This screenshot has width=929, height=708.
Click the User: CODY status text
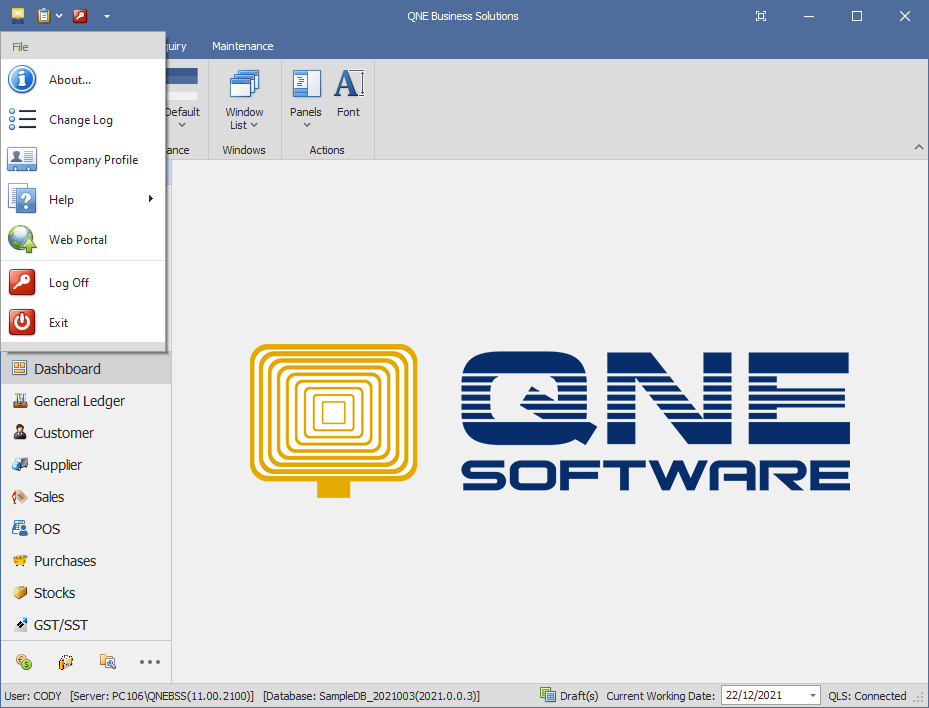33,696
